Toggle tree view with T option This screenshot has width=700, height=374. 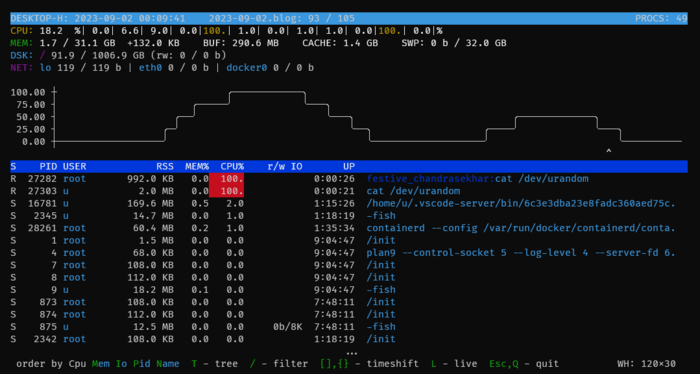coord(214,364)
